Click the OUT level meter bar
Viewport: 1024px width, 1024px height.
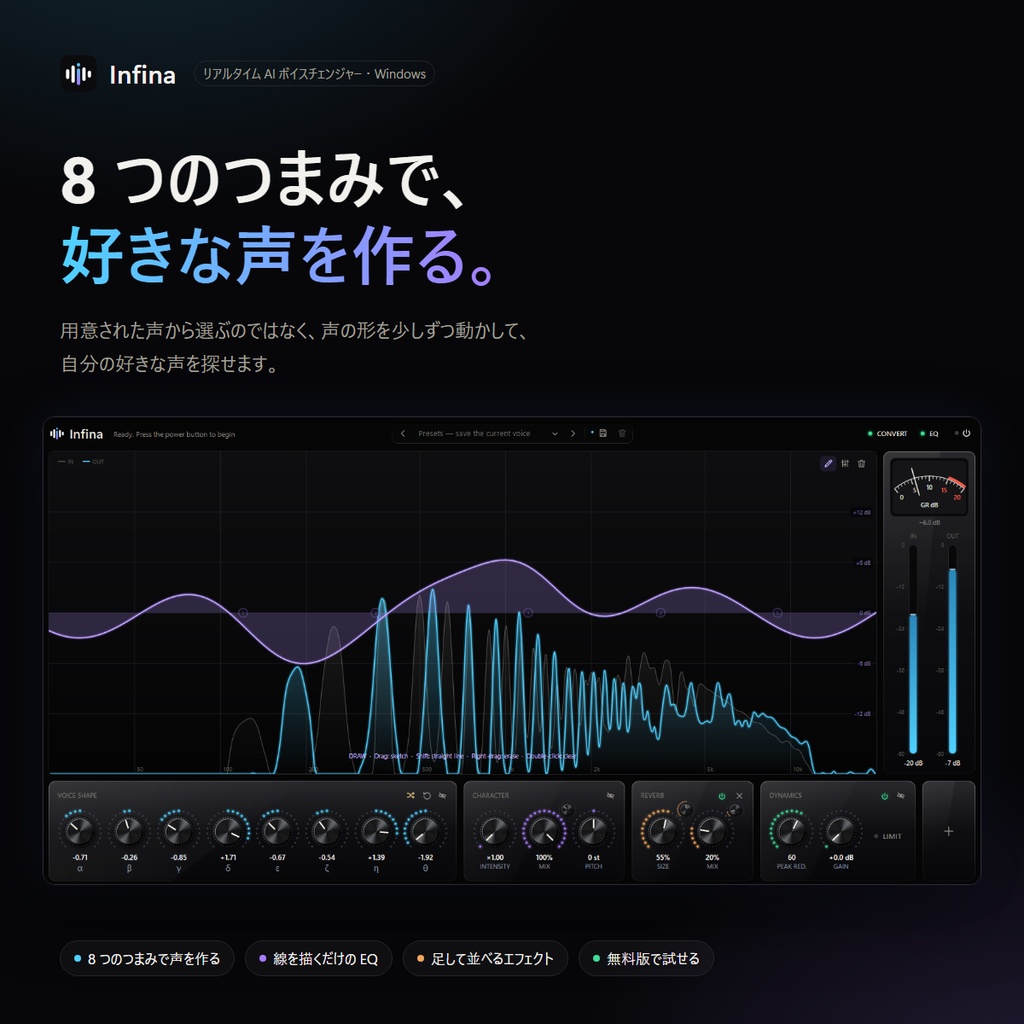[952, 650]
